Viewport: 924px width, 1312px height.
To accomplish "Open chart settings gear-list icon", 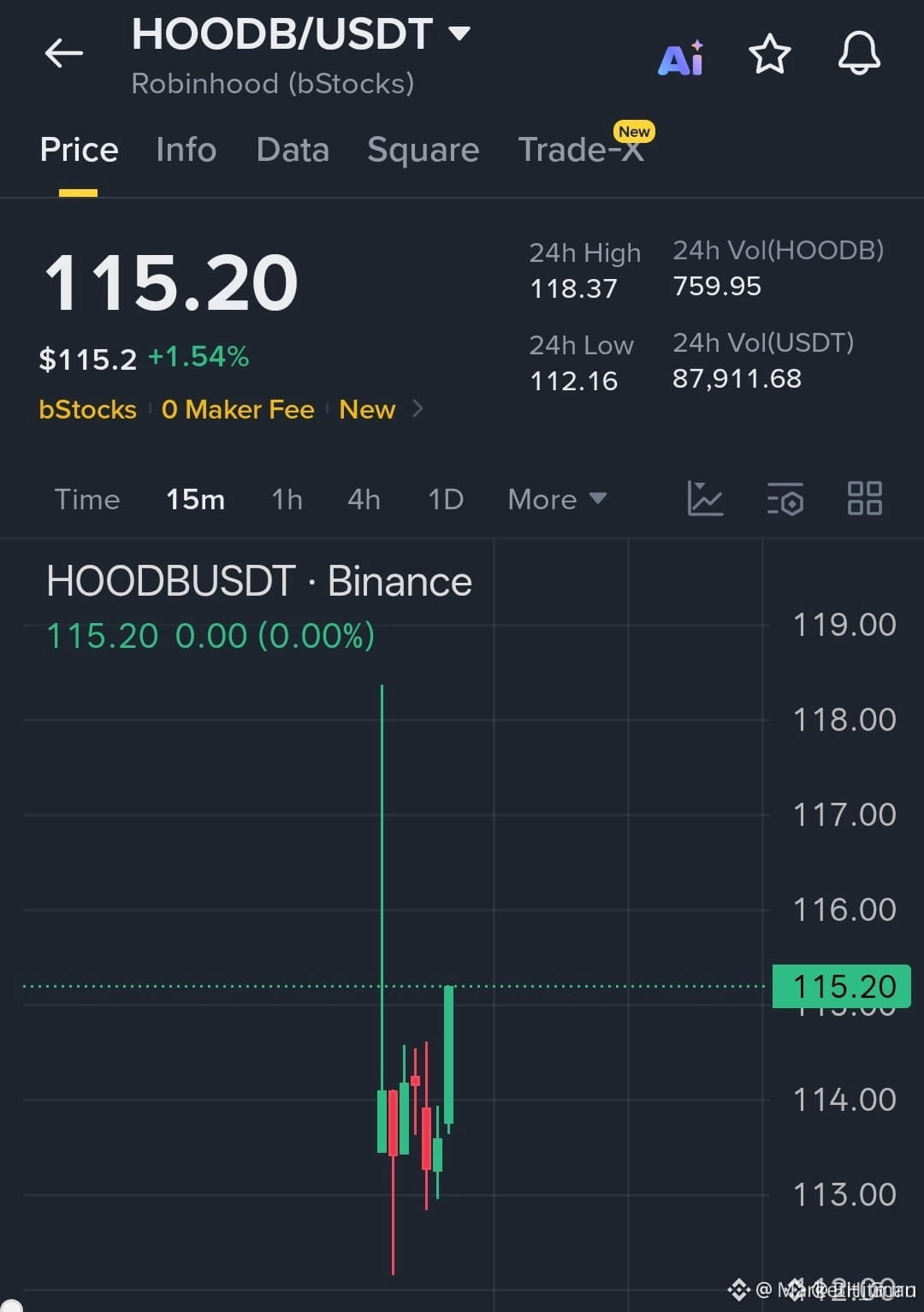I will (785, 499).
